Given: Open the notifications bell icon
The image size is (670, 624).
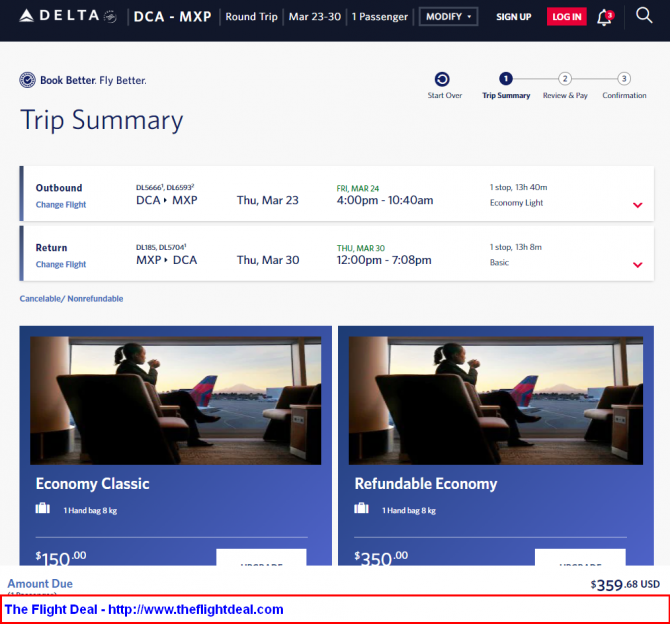Looking at the screenshot, I should (x=604, y=17).
